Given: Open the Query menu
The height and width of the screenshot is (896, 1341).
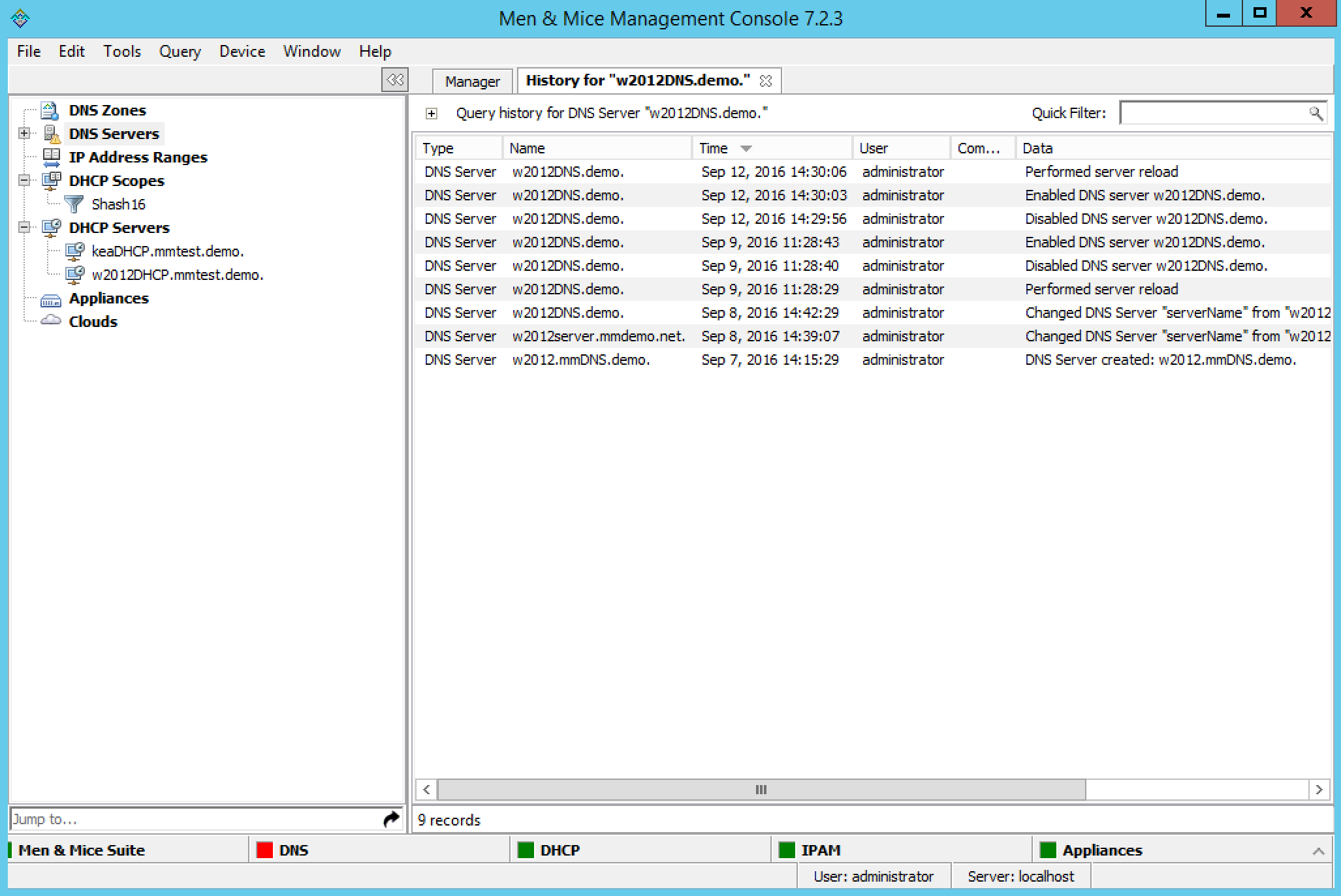Looking at the screenshot, I should pyautogui.click(x=180, y=52).
